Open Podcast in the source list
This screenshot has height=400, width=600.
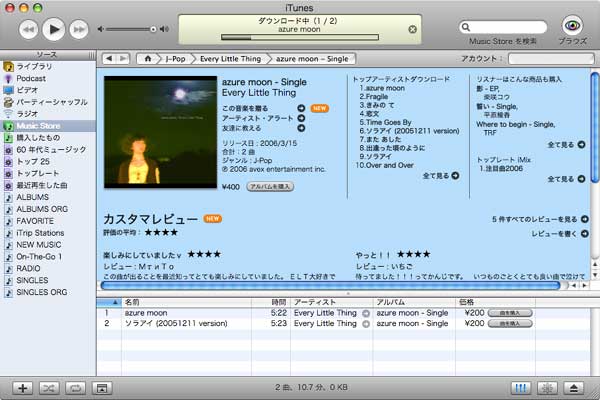(48, 78)
